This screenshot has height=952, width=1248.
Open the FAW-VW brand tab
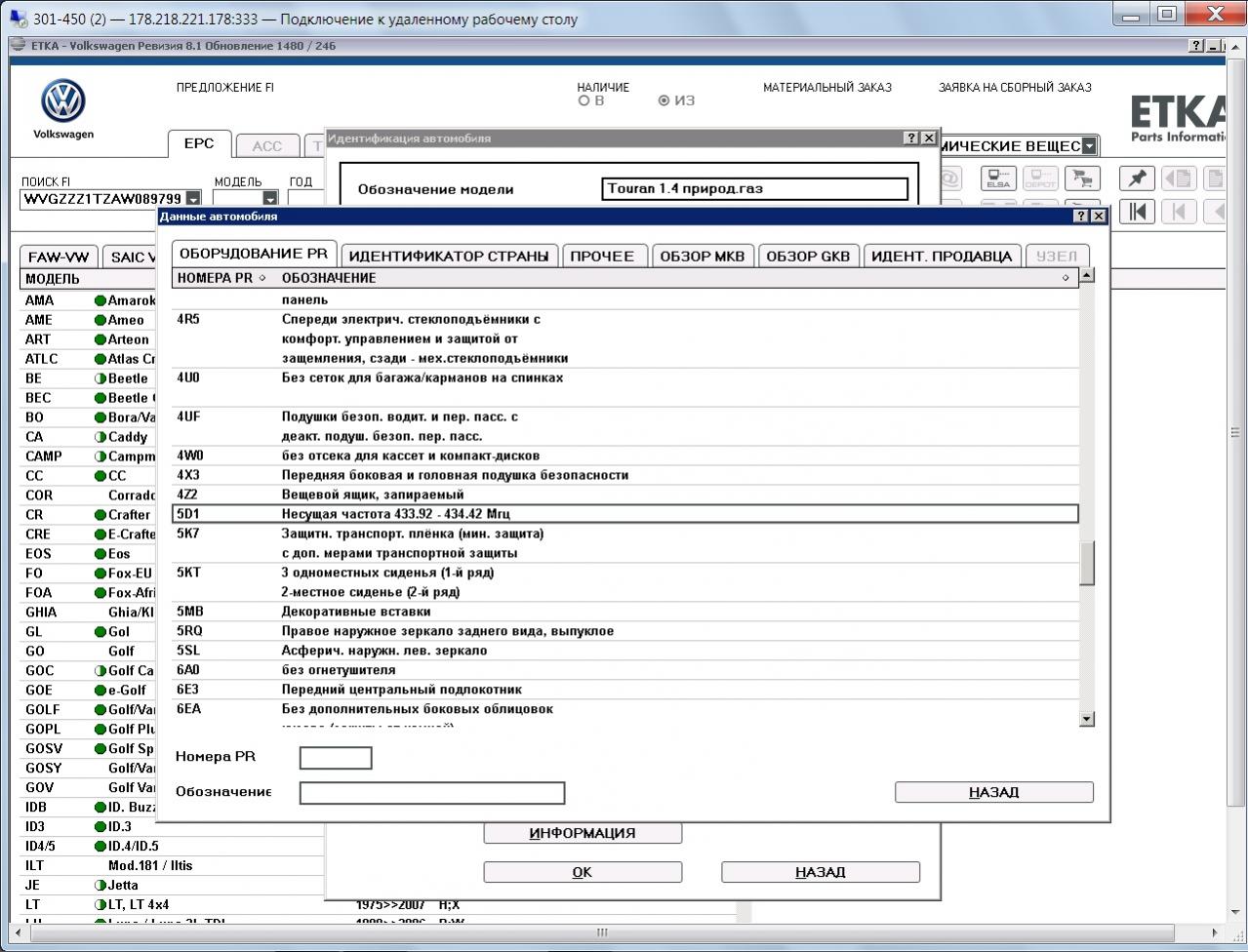point(59,258)
